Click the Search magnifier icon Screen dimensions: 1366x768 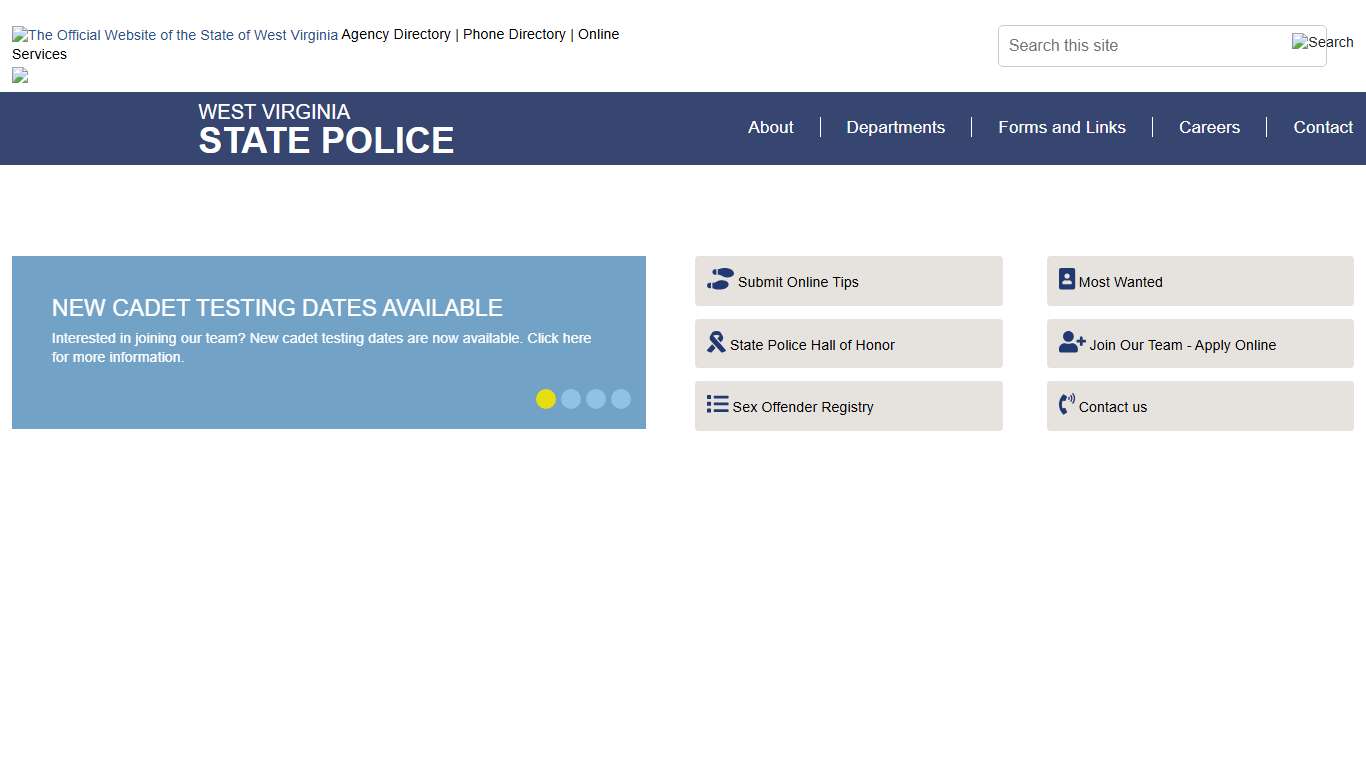(1322, 42)
